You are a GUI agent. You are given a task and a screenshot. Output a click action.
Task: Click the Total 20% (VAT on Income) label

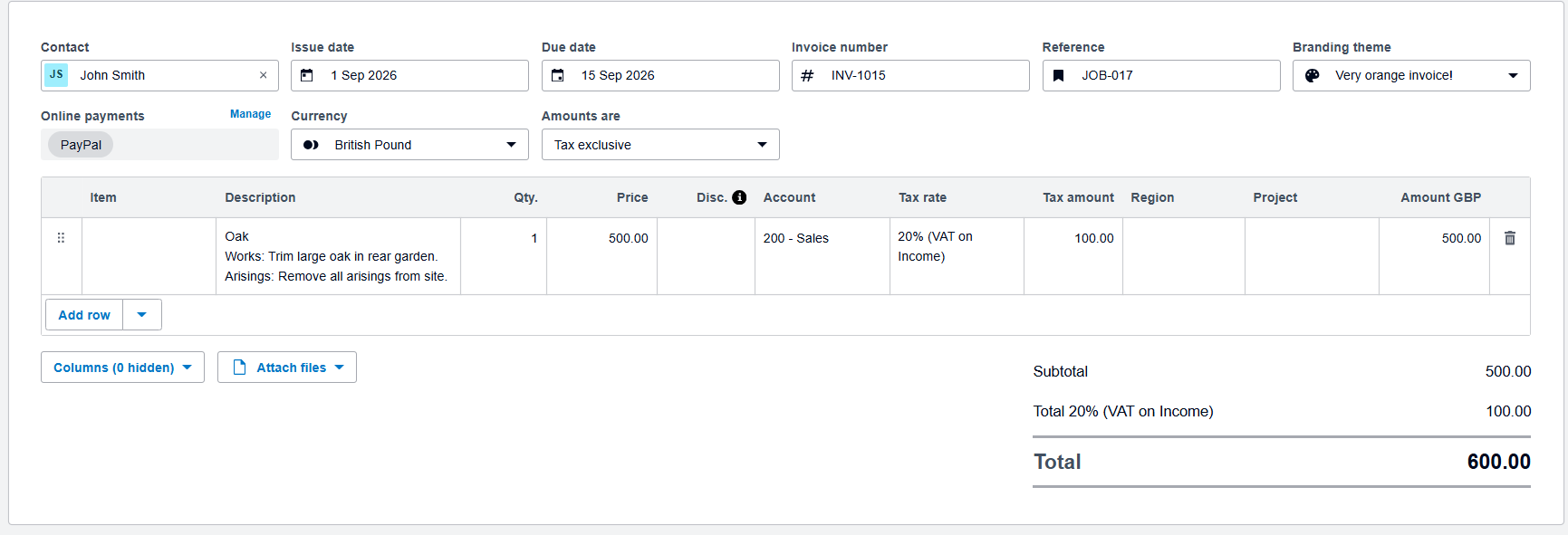1123,411
